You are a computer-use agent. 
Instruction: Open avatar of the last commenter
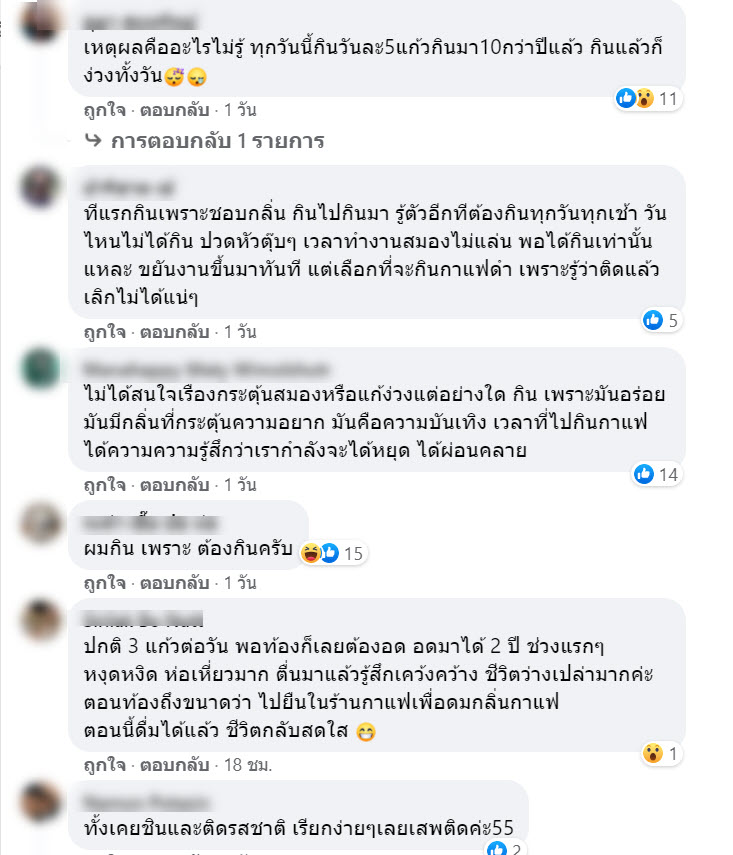[40, 802]
